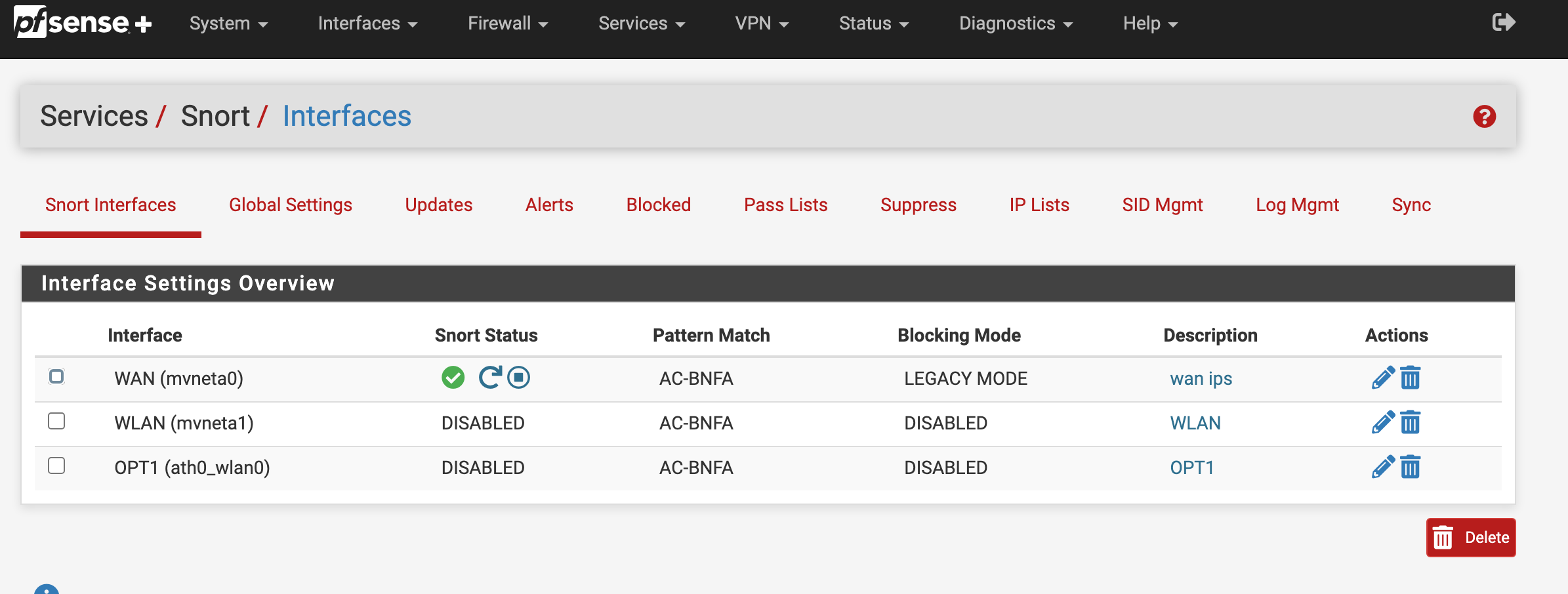Click 'Snort Status' column header
The width and height of the screenshot is (1568, 594).
tap(486, 335)
